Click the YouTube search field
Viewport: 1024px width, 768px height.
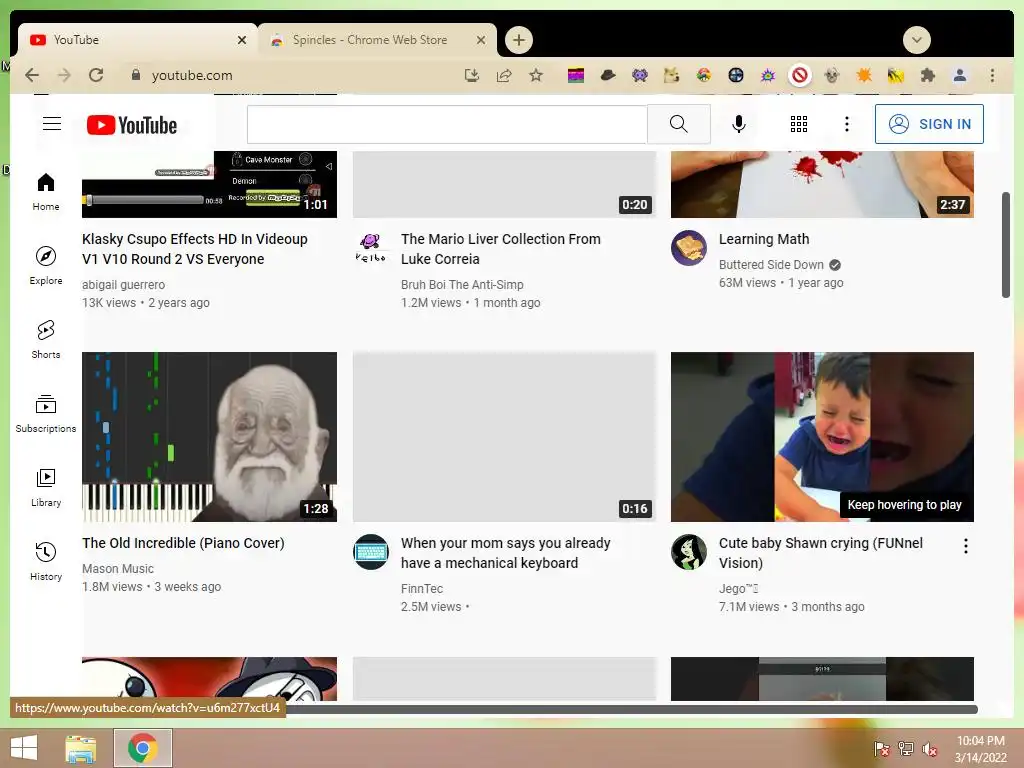(447, 124)
